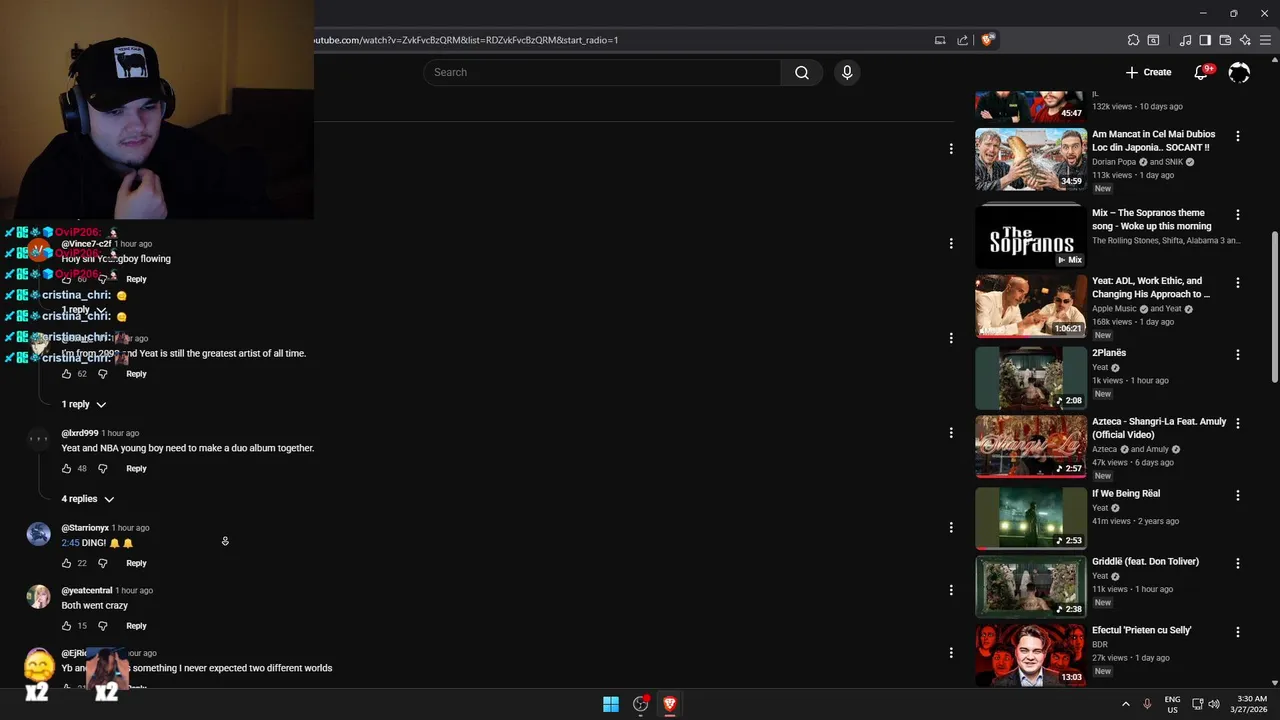Image resolution: width=1280 pixels, height=720 pixels.
Task: Open options menu for @Vince7-c2f comment
Action: [951, 243]
